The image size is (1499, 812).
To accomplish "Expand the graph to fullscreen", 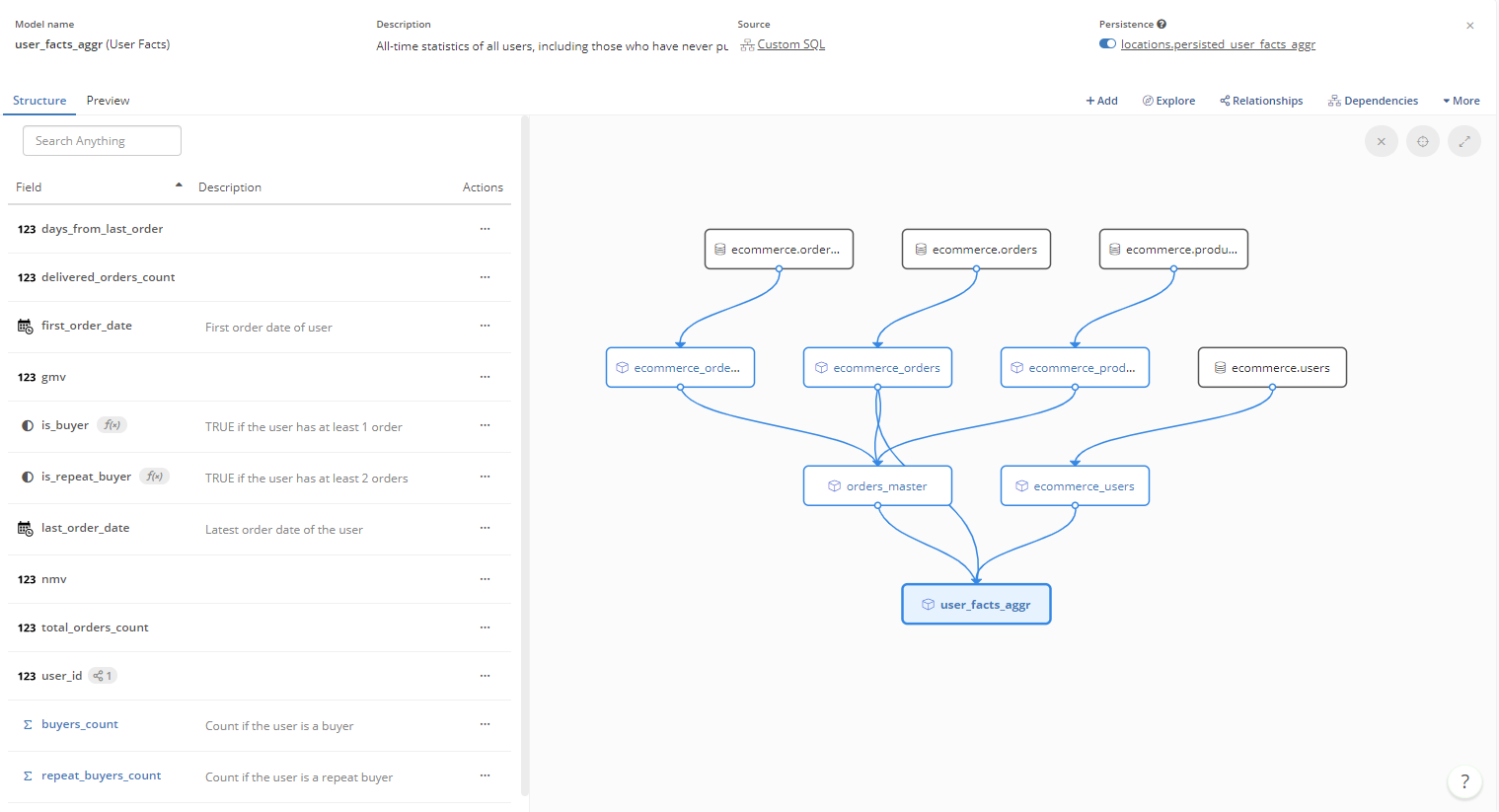I will tap(1463, 142).
